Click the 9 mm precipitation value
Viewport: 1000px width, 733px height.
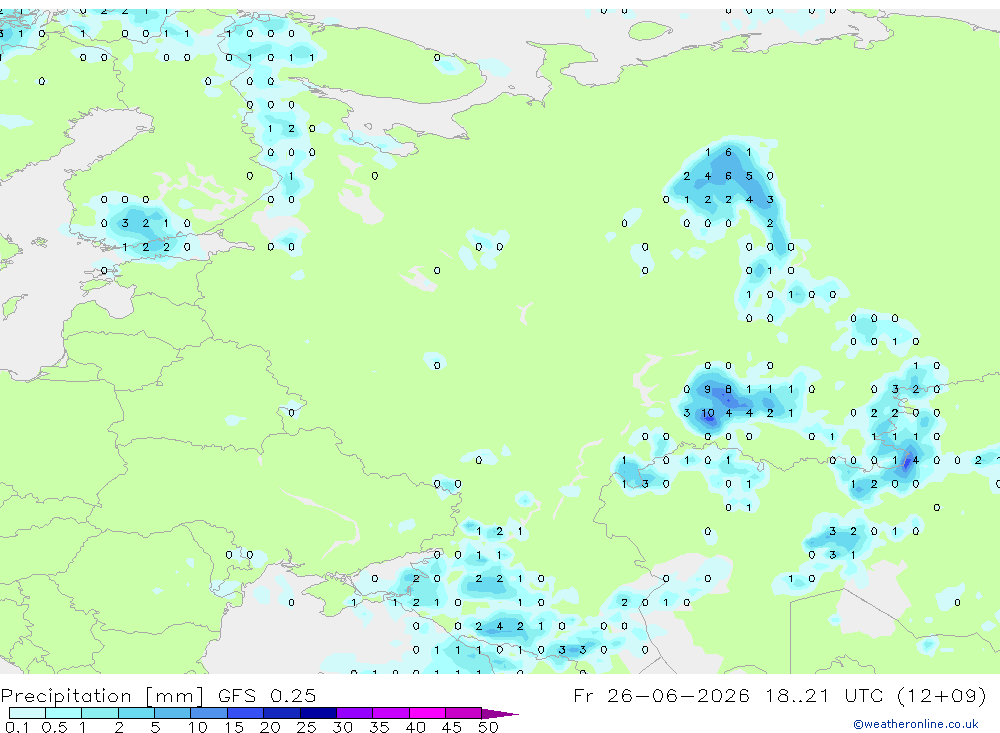point(707,389)
